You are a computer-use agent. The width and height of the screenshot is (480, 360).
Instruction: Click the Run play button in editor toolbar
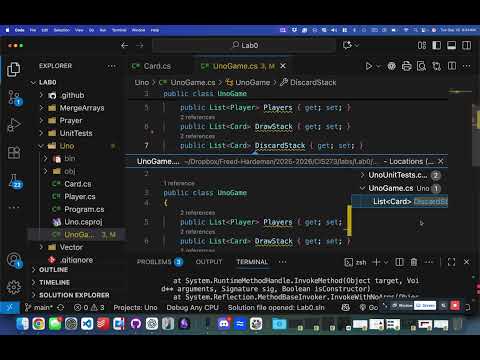369,66
